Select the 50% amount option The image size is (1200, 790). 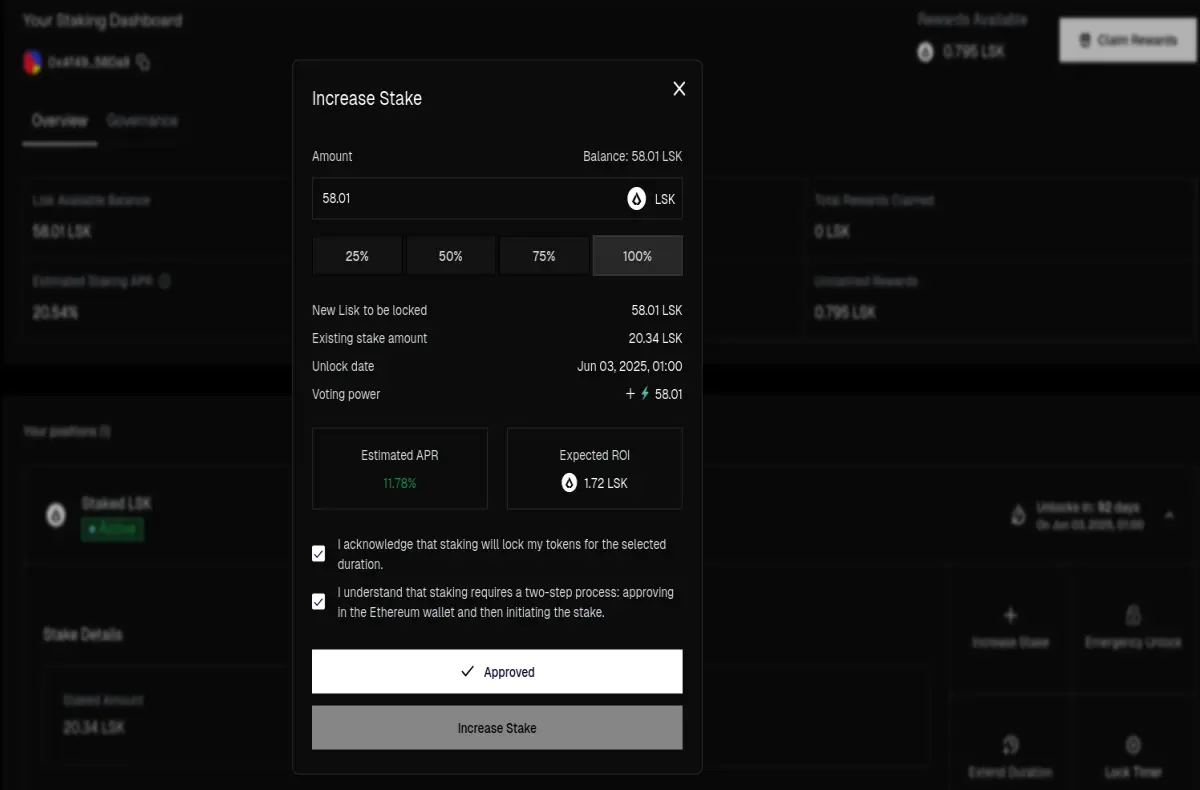coord(451,256)
